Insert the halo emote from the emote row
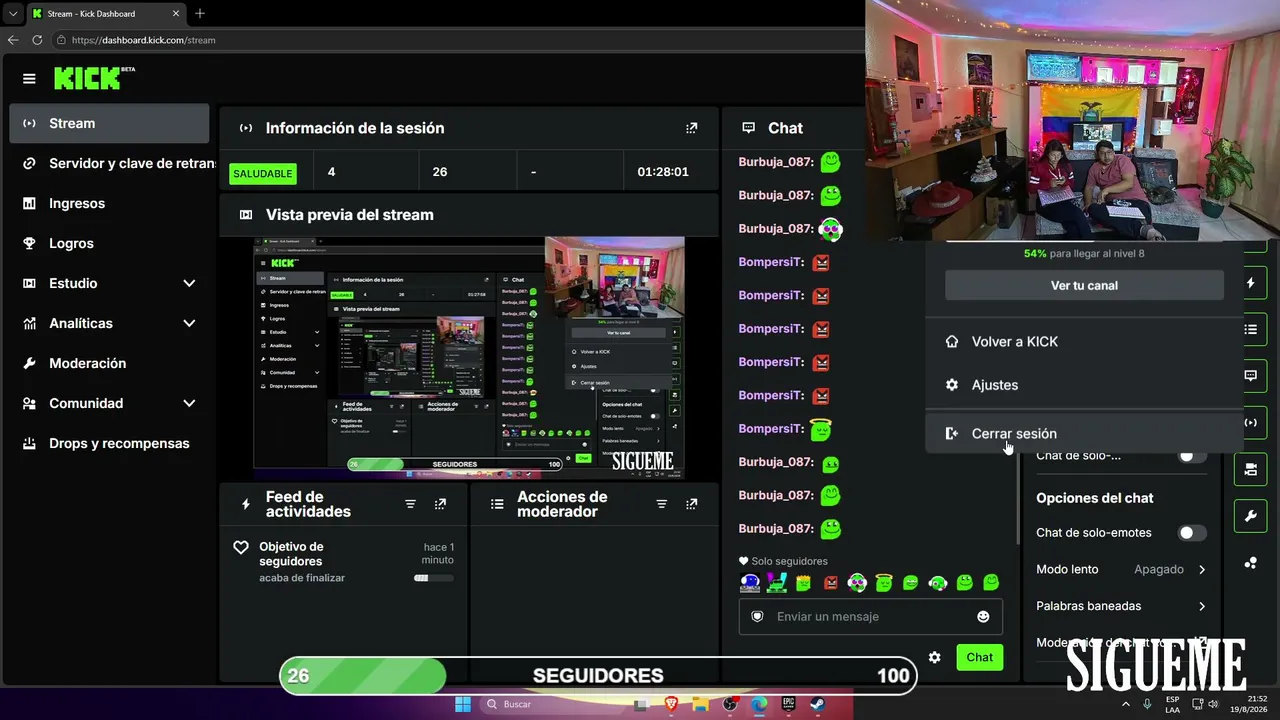This screenshot has height=720, width=1280. point(884,582)
